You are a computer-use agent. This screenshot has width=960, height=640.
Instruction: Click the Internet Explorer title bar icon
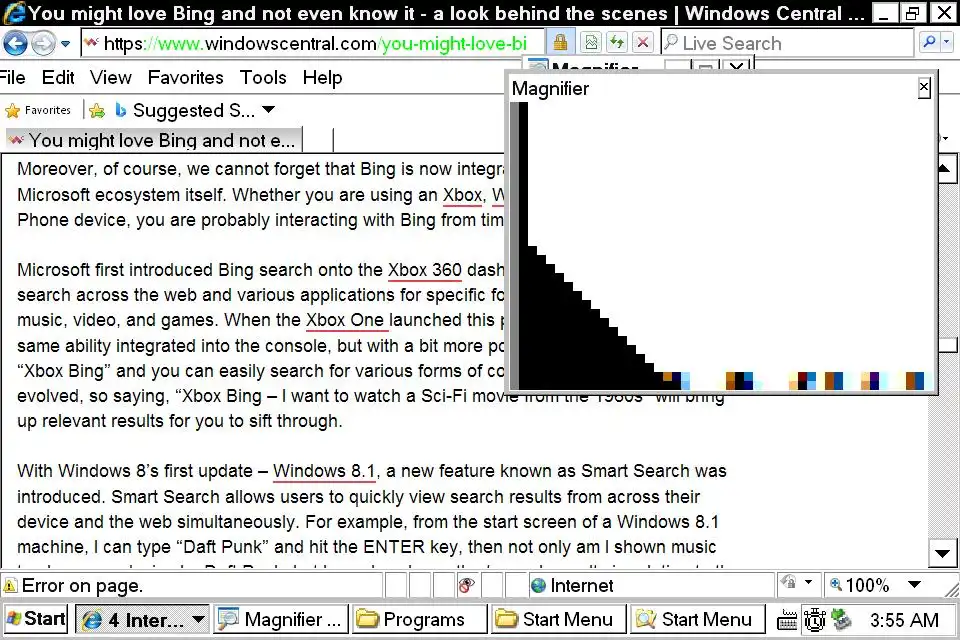(15, 13)
